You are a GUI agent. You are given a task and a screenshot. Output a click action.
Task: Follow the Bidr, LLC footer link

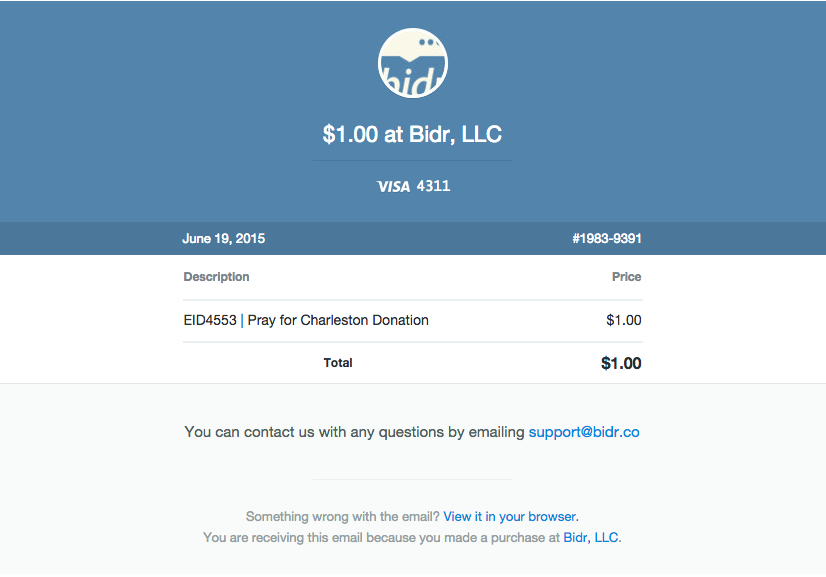click(x=591, y=537)
